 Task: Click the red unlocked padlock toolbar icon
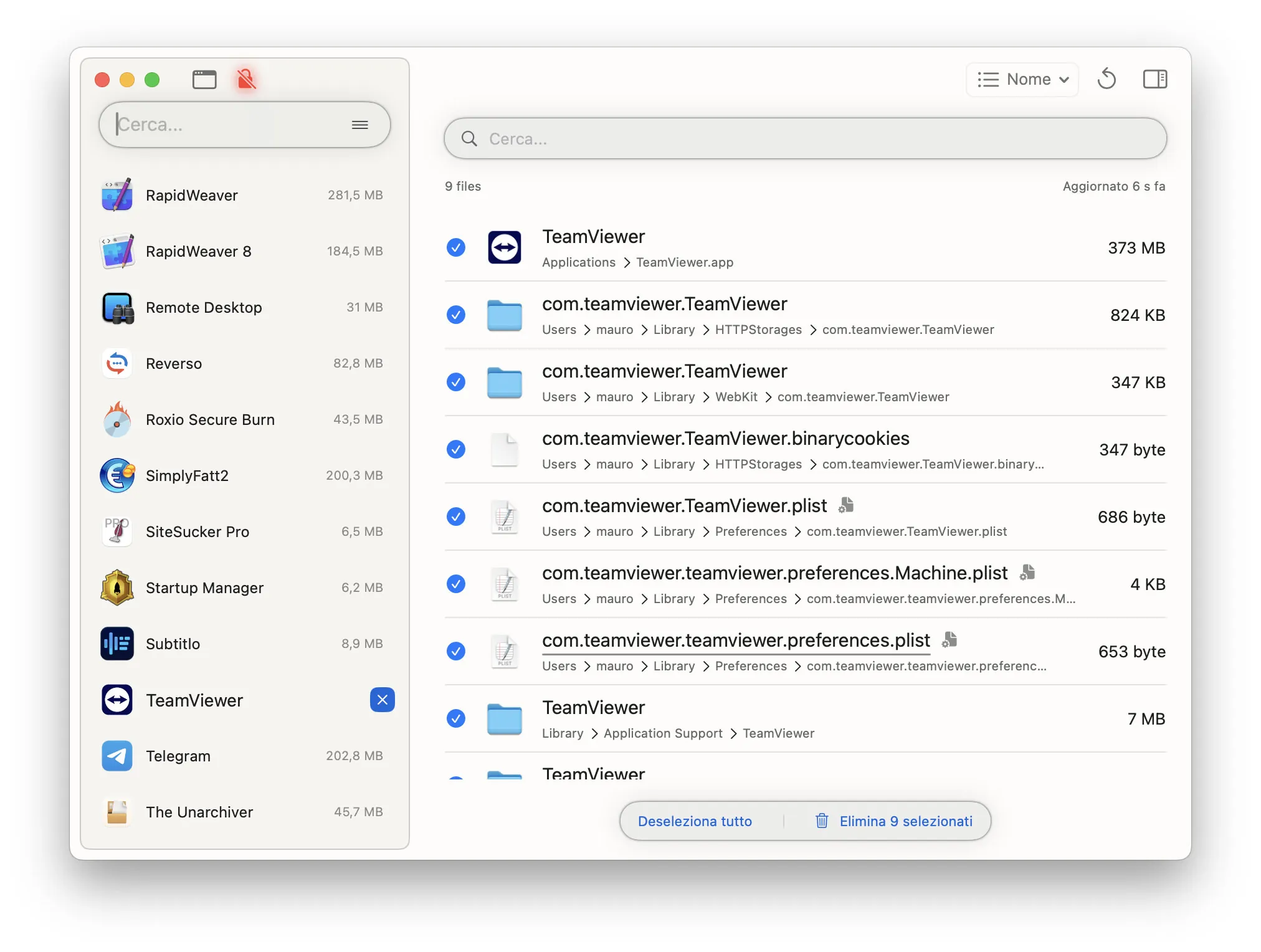pos(247,80)
